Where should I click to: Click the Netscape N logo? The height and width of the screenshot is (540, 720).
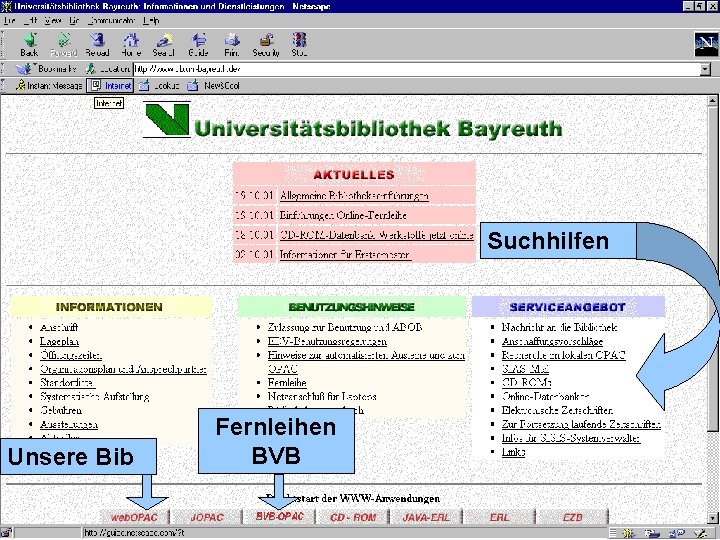click(706, 45)
